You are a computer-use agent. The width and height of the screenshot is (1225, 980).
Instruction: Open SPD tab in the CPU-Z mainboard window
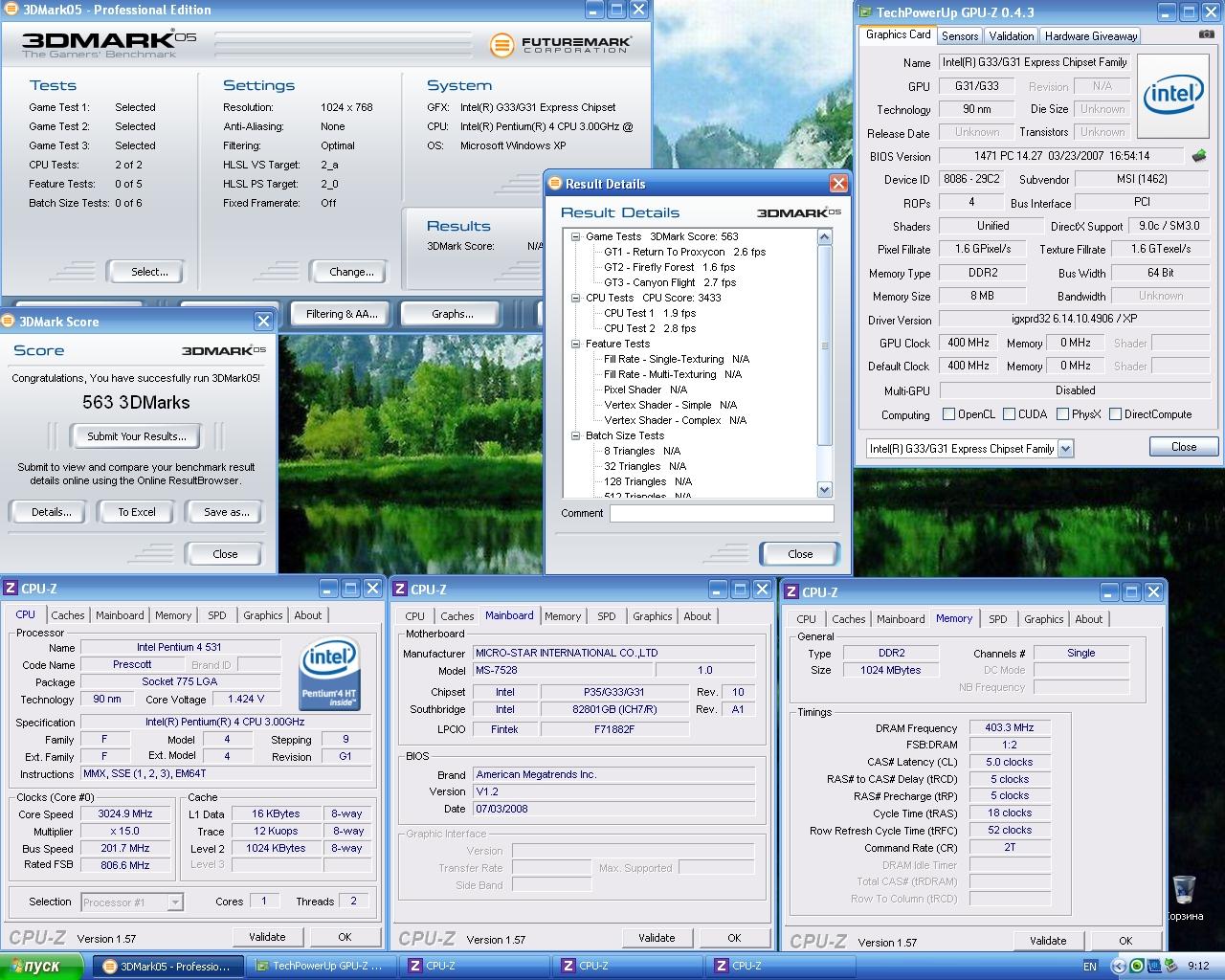pyautogui.click(x=607, y=616)
